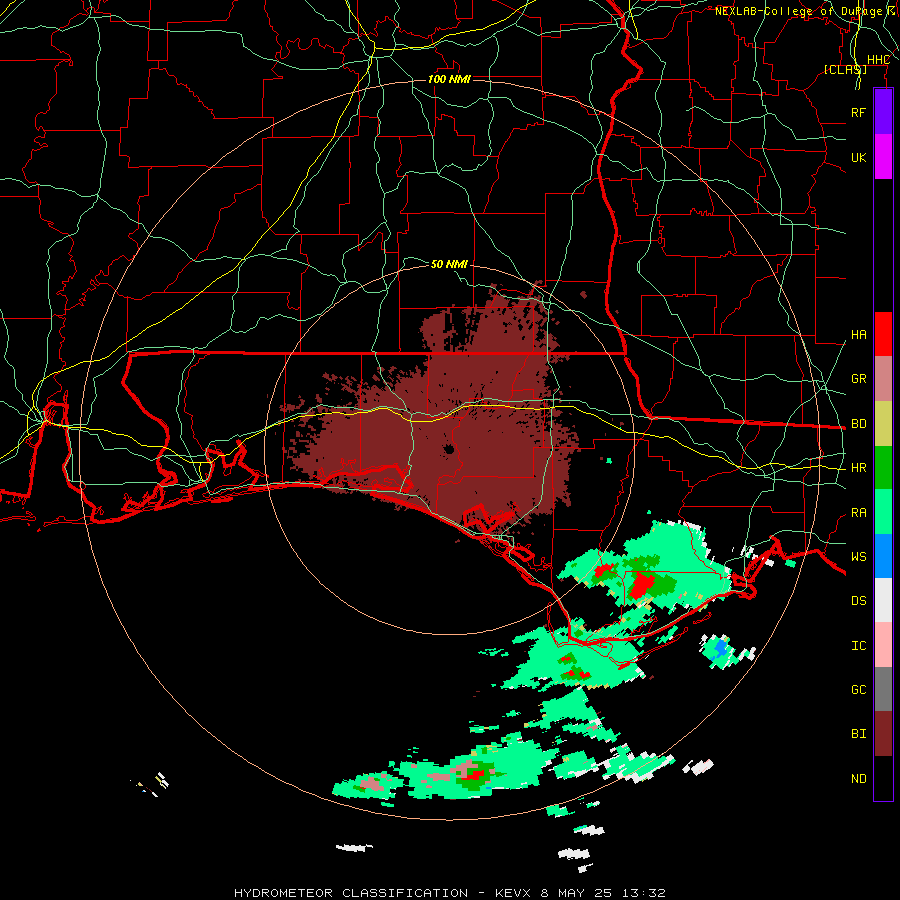
Task: Click the IC legend label
Action: click(x=858, y=646)
